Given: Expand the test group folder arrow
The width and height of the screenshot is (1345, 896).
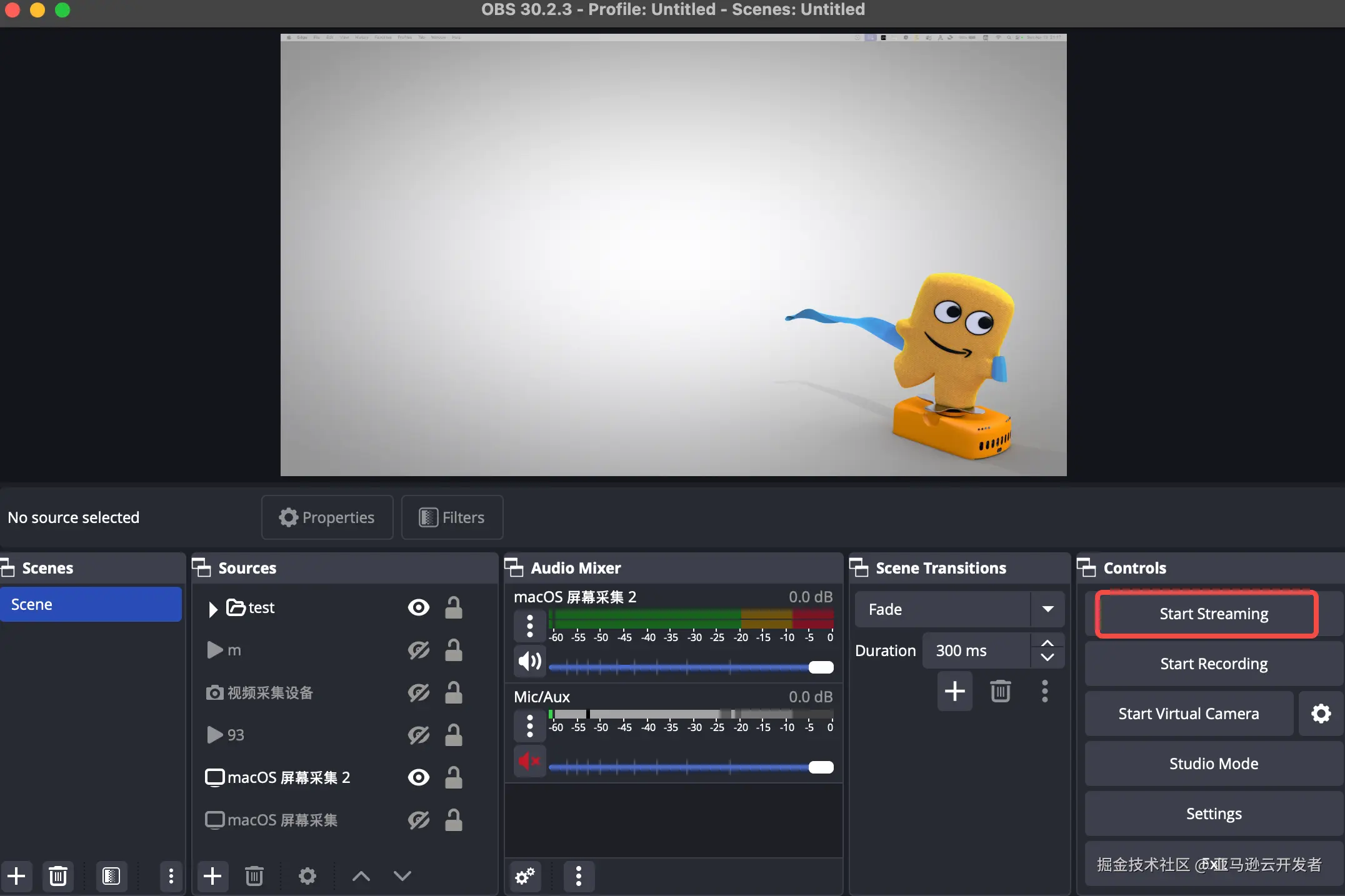Looking at the screenshot, I should point(212,609).
